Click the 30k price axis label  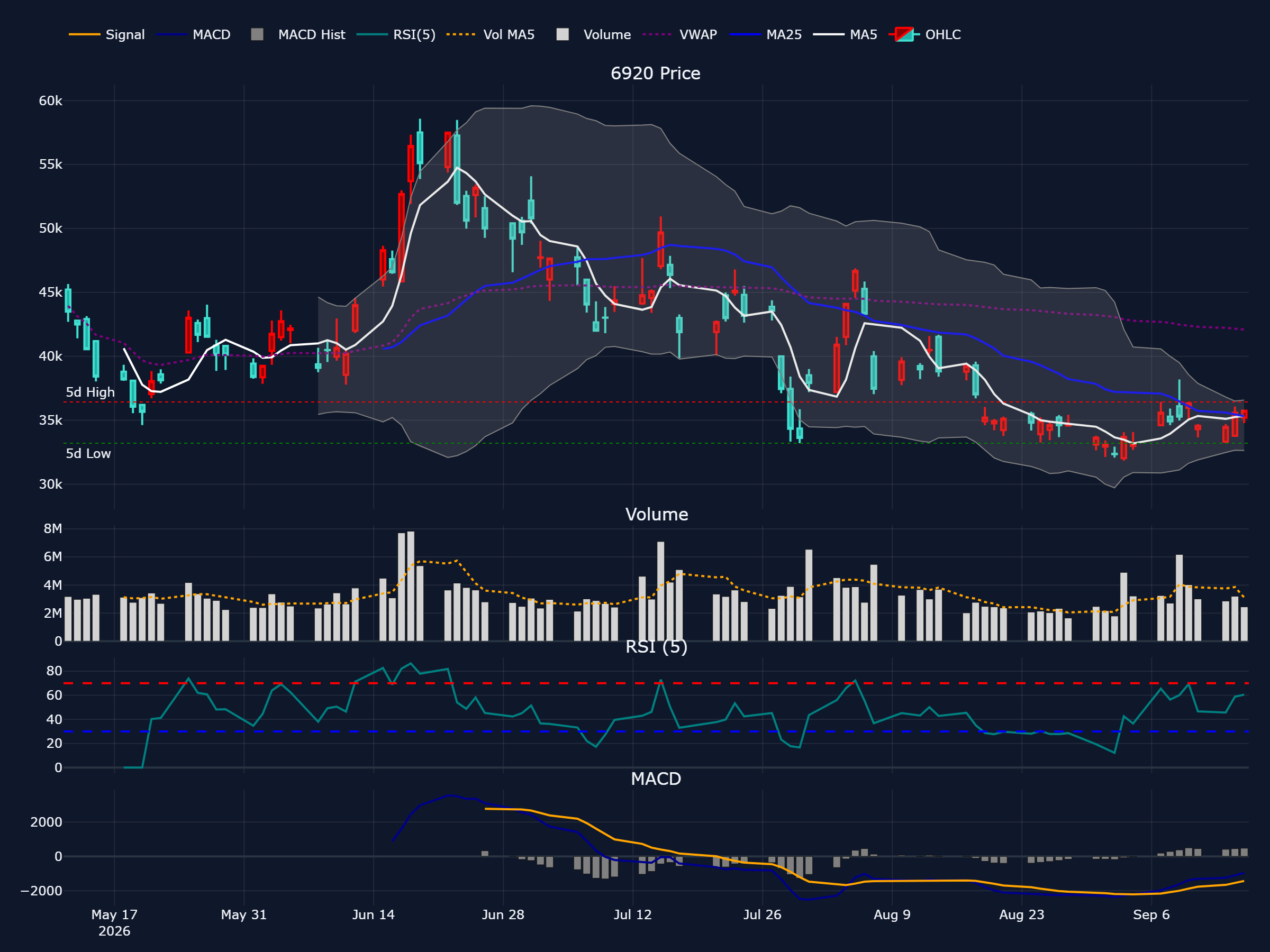click(x=50, y=484)
